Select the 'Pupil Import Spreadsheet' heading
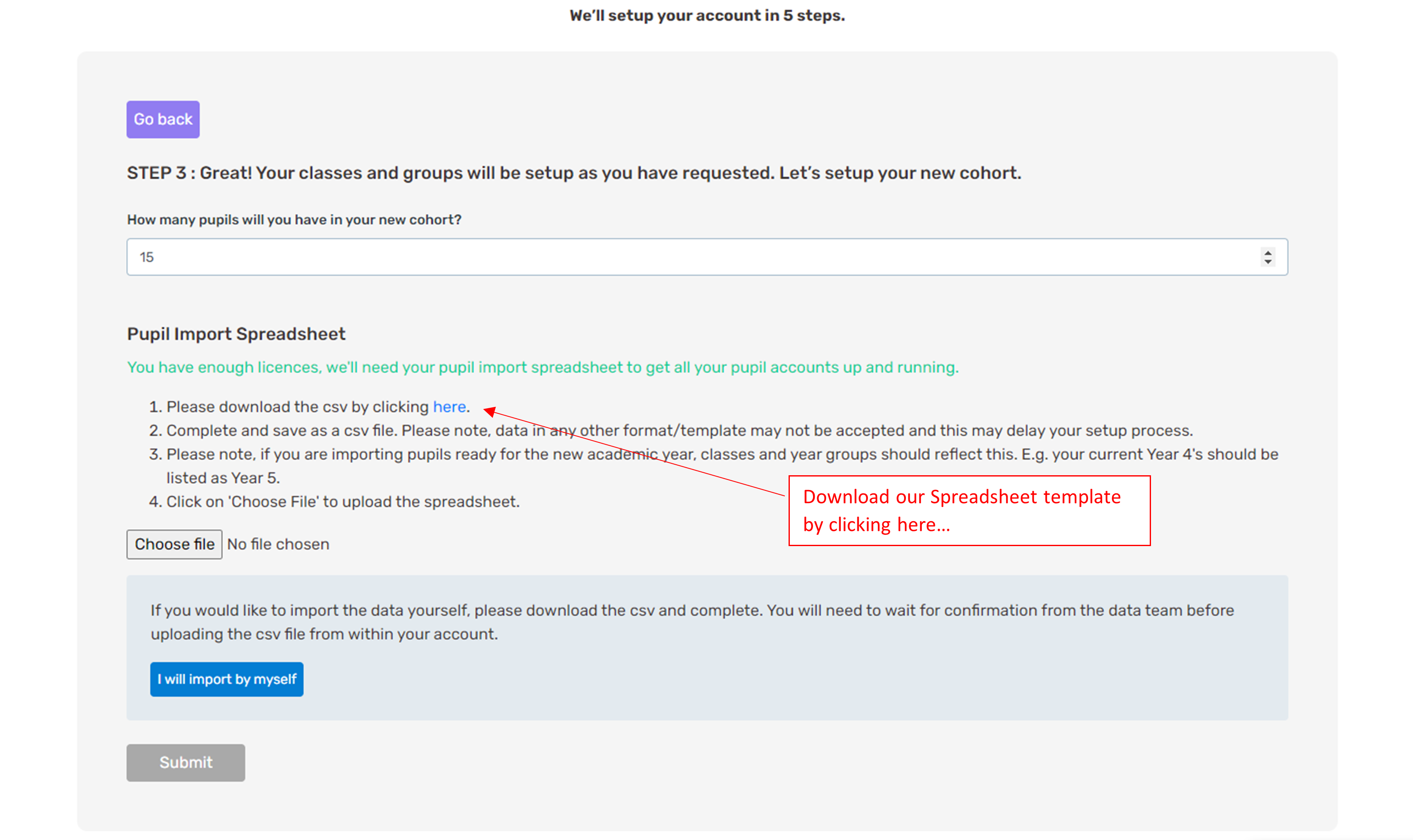This screenshot has height=840, width=1413. coord(235,334)
